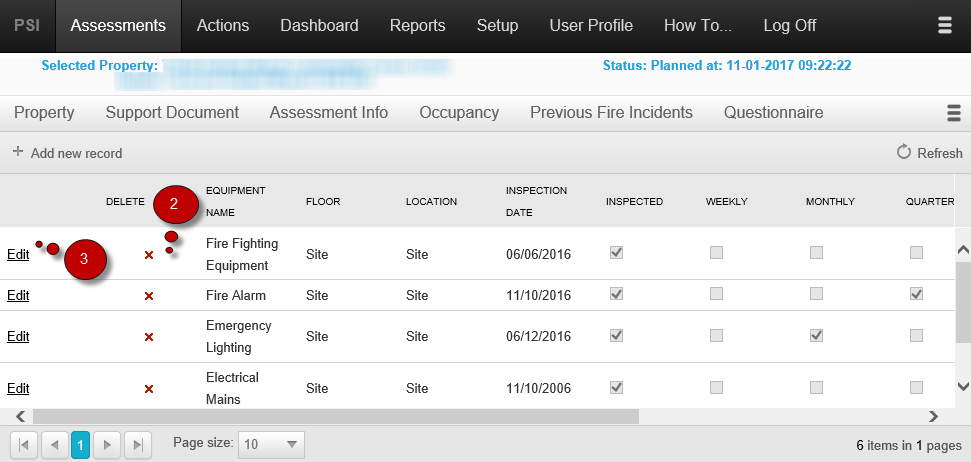Open the How To... menu
This screenshot has width=971, height=462.
click(x=698, y=26)
